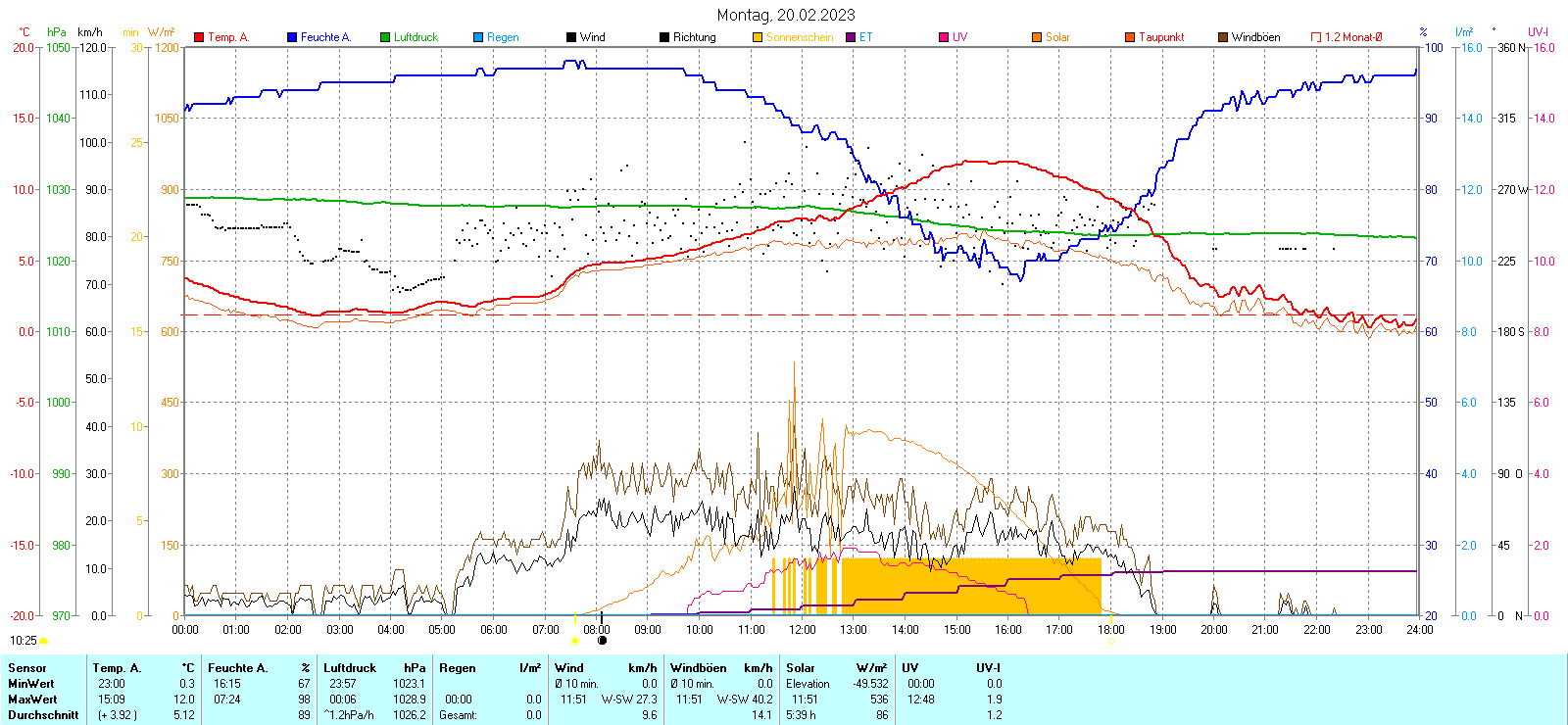Click the sun icon beside 10:25
This screenshot has height=725, width=1568.
tap(43, 641)
